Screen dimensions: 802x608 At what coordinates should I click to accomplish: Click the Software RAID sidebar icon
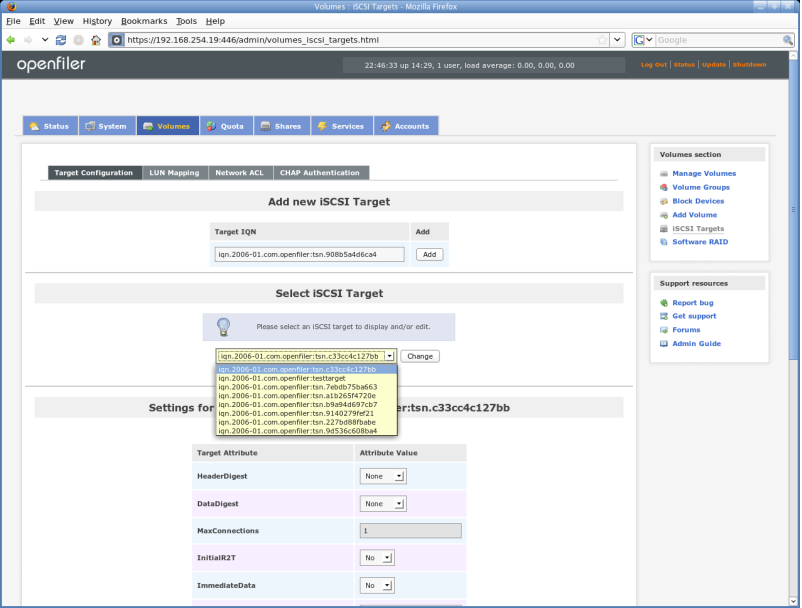pos(664,243)
